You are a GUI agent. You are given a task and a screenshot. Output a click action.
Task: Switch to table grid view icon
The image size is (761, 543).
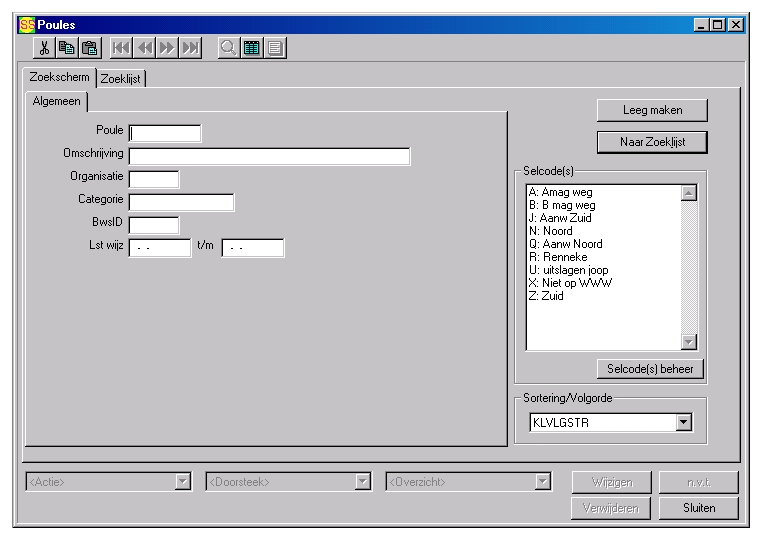[251, 48]
